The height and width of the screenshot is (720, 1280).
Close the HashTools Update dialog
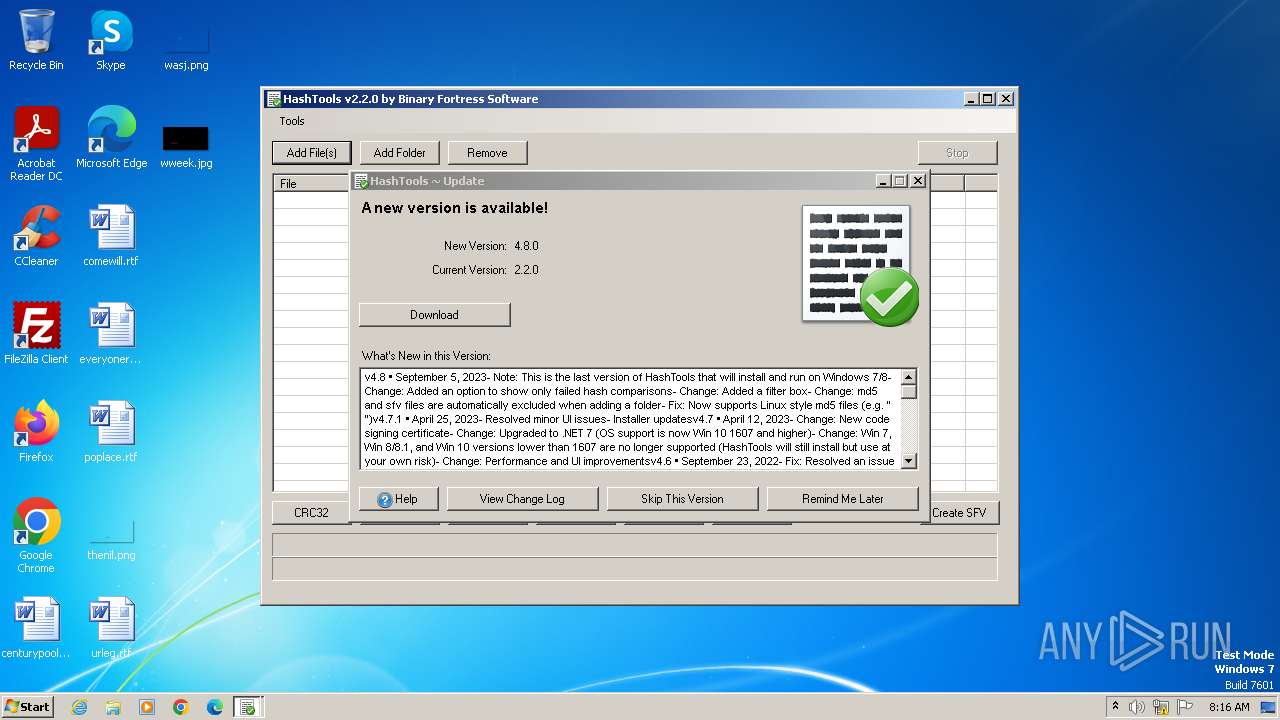(918, 181)
